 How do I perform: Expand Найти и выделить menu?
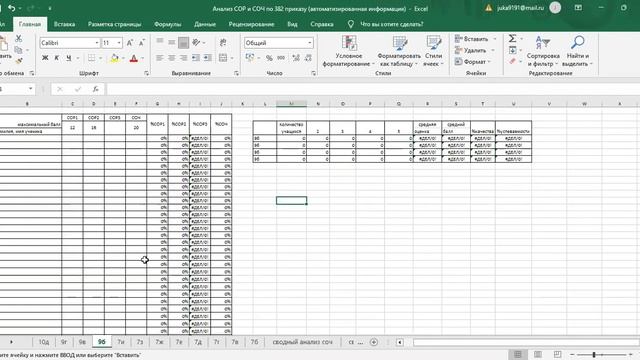tap(577, 51)
